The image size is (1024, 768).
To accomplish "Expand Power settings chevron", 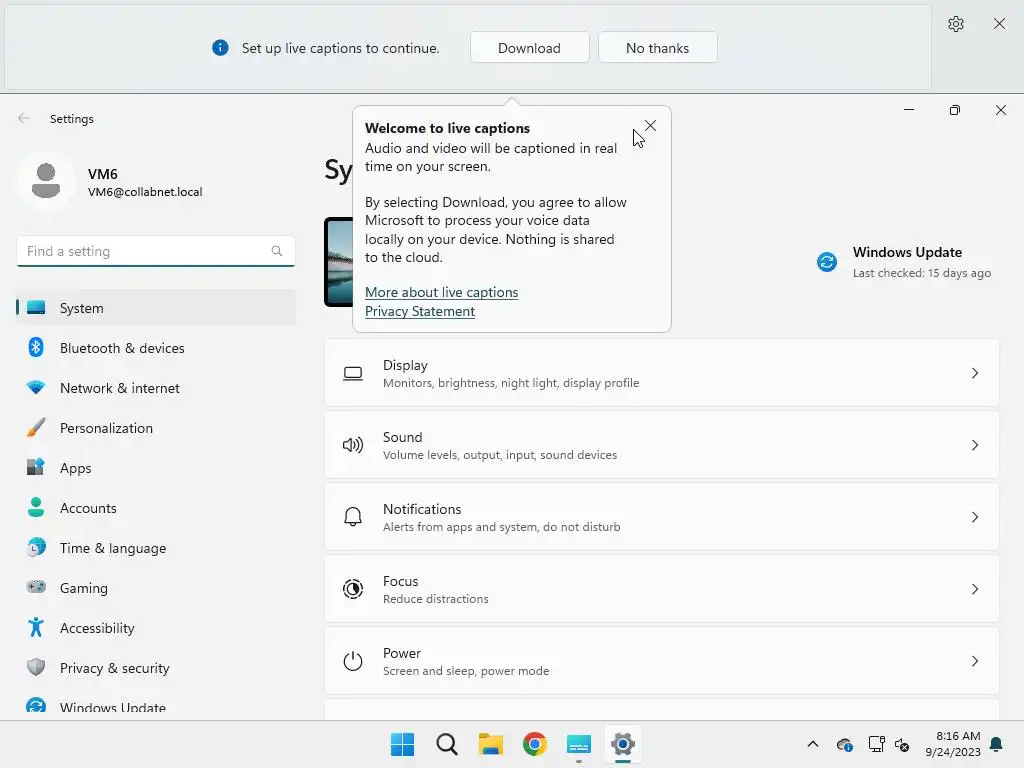I will (x=974, y=661).
